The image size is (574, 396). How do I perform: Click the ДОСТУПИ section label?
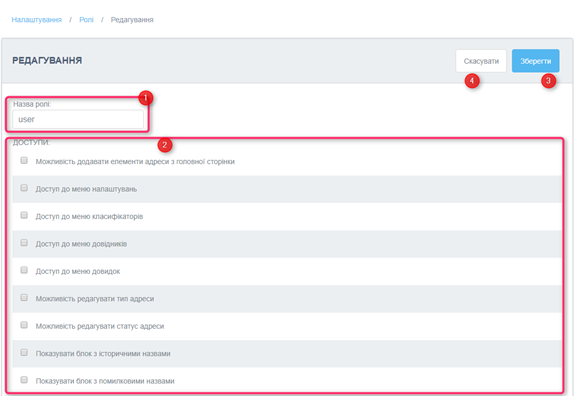click(x=31, y=143)
